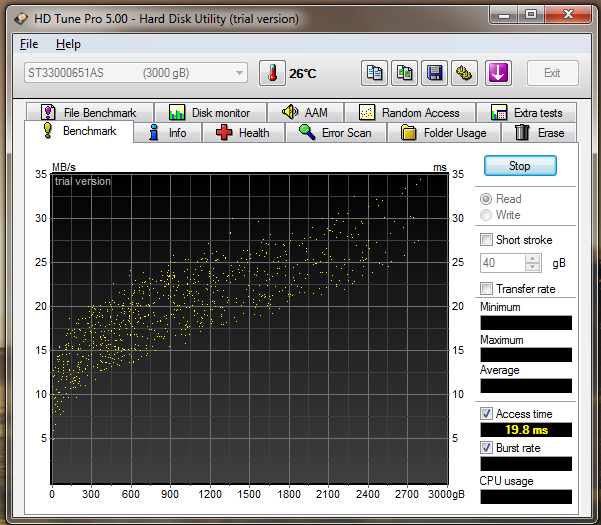601x525 pixels.
Task: Enable the Transfer rate checkbox
Action: pos(486,289)
